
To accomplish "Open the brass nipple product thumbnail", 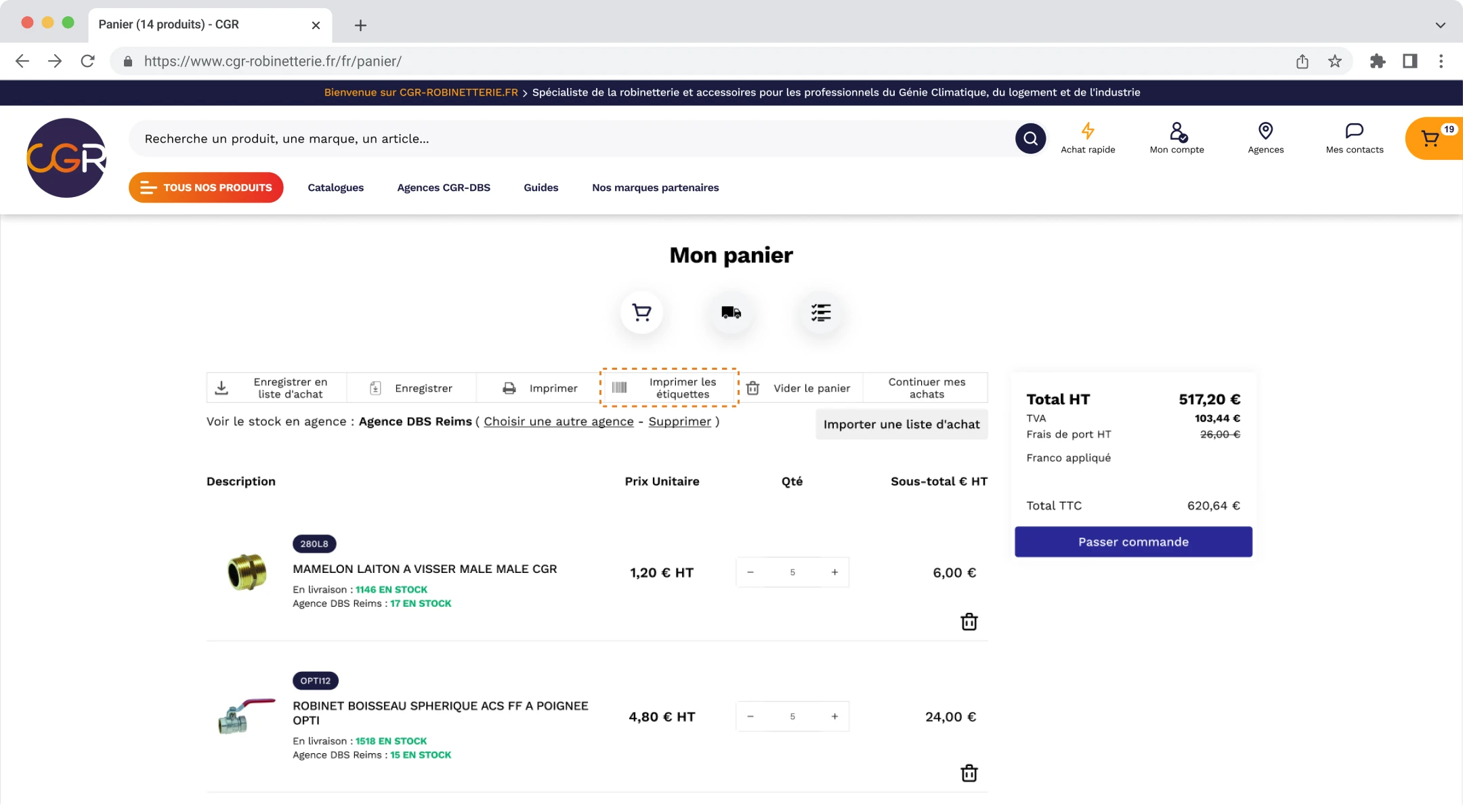I will pyautogui.click(x=247, y=572).
